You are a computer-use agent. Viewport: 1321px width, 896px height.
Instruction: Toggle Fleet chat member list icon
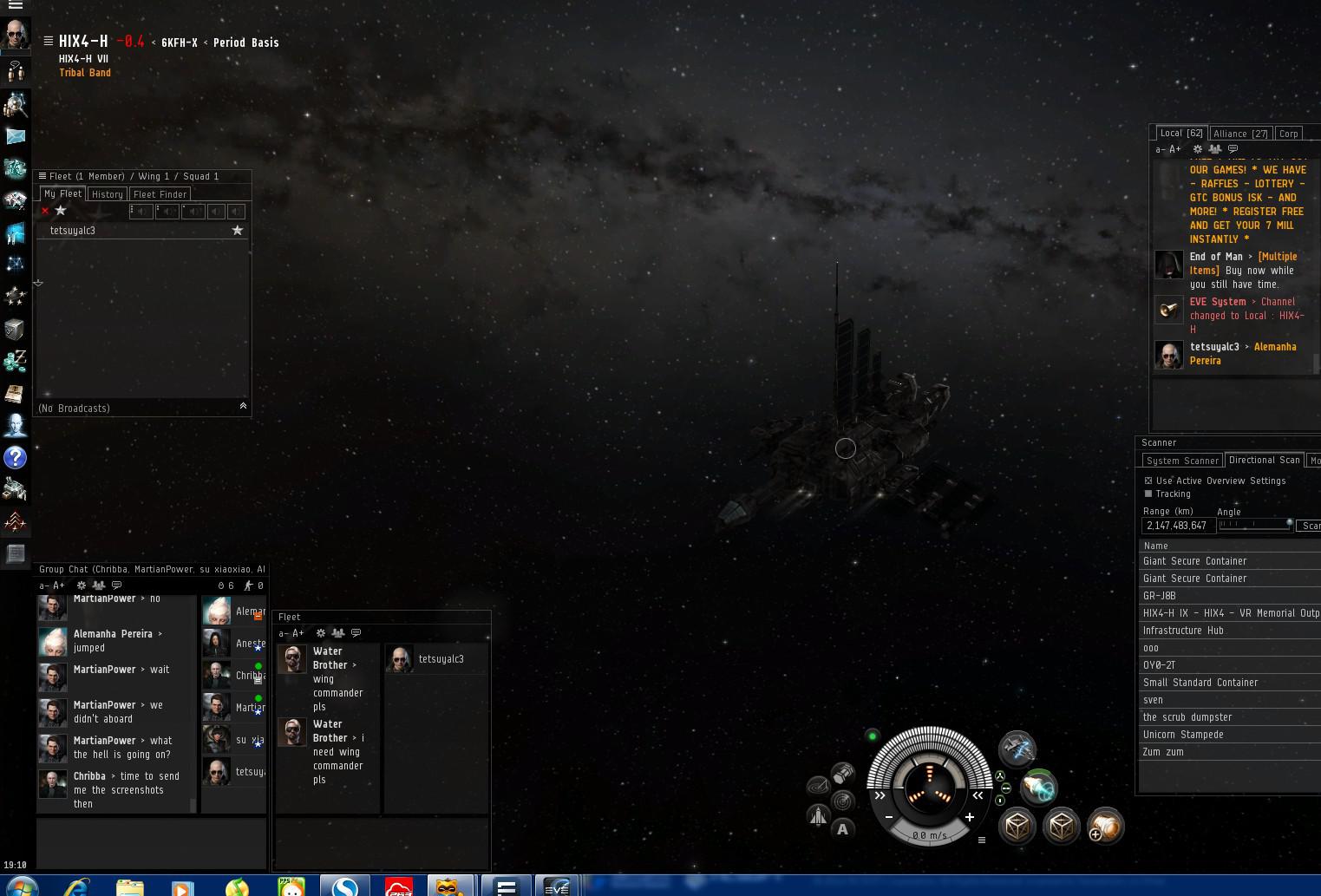[x=338, y=633]
